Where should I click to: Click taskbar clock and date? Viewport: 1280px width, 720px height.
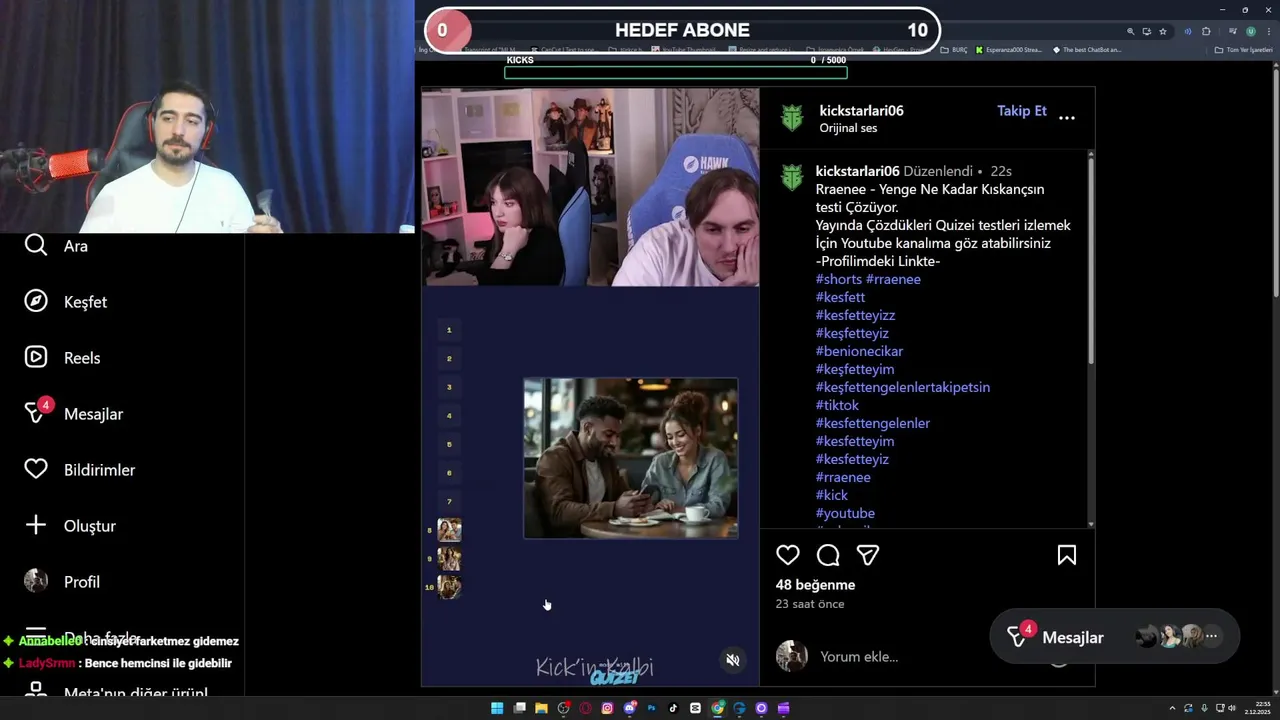coord(1258,708)
